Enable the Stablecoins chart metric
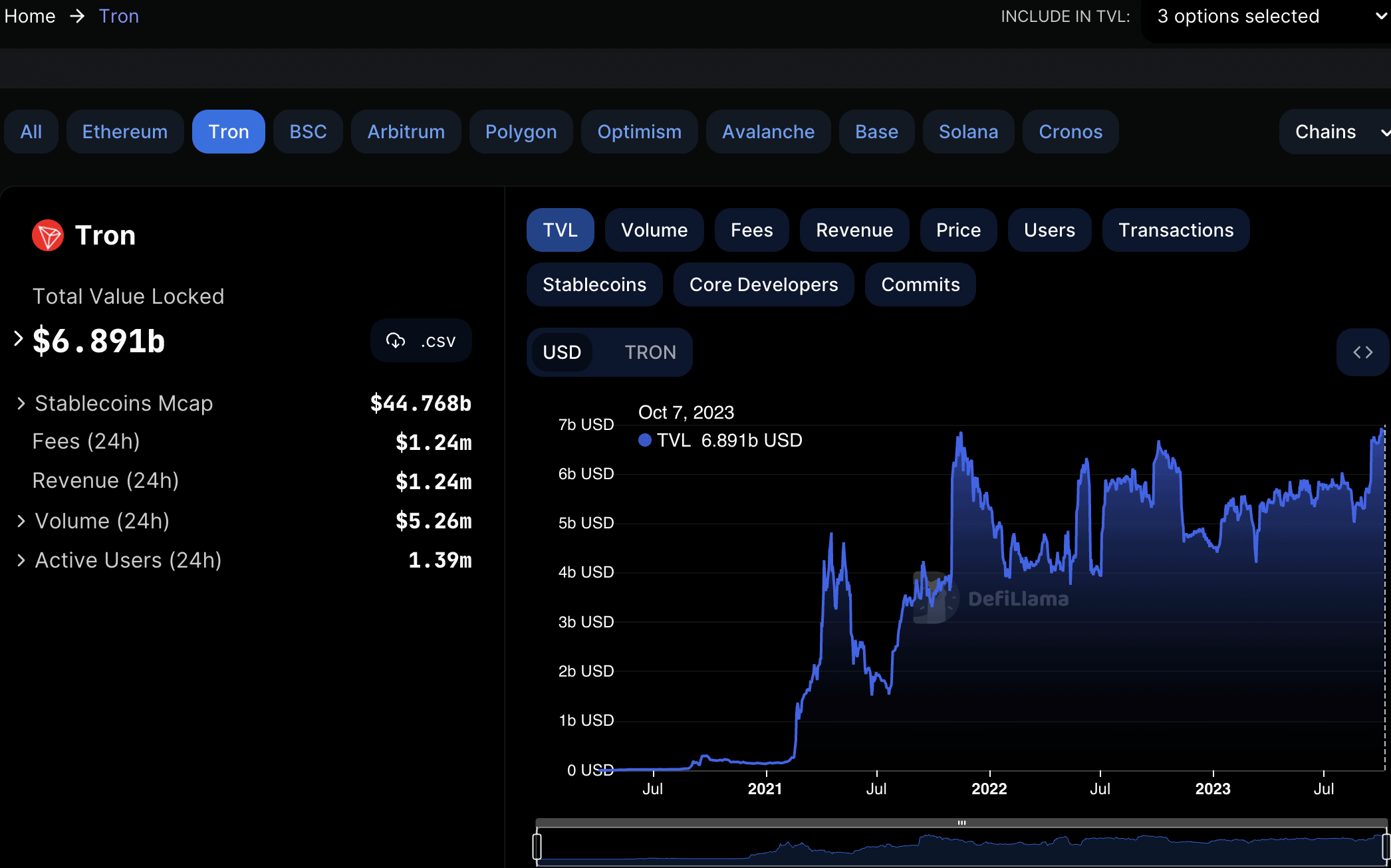The width and height of the screenshot is (1391, 868). [x=594, y=284]
